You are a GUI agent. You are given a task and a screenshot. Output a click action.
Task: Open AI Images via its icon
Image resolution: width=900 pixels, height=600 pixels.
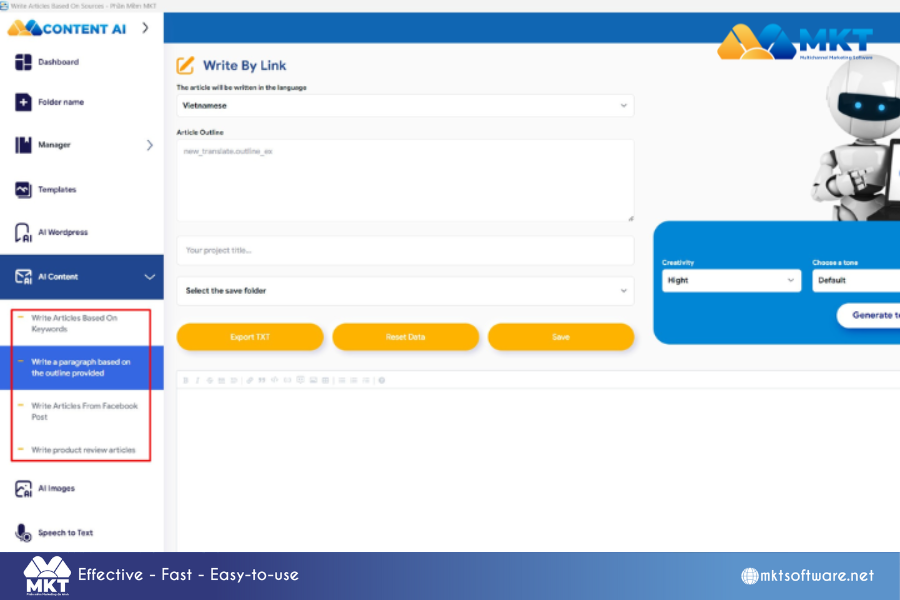click(23, 489)
